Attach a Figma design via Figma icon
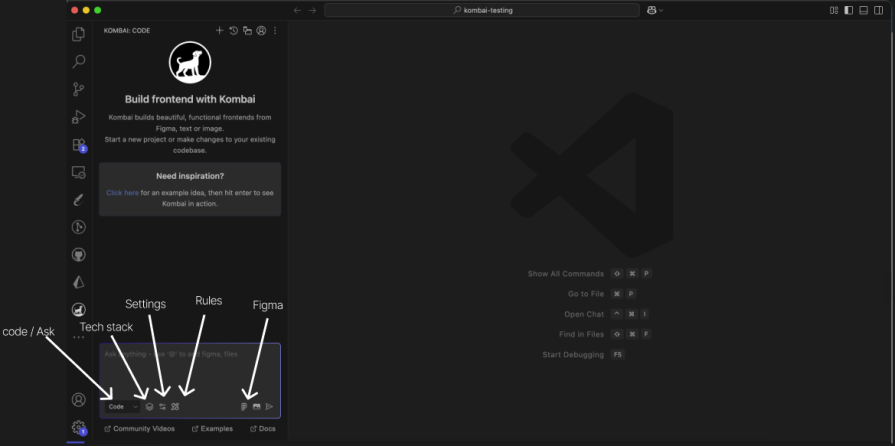The image size is (895, 446). click(x=244, y=407)
